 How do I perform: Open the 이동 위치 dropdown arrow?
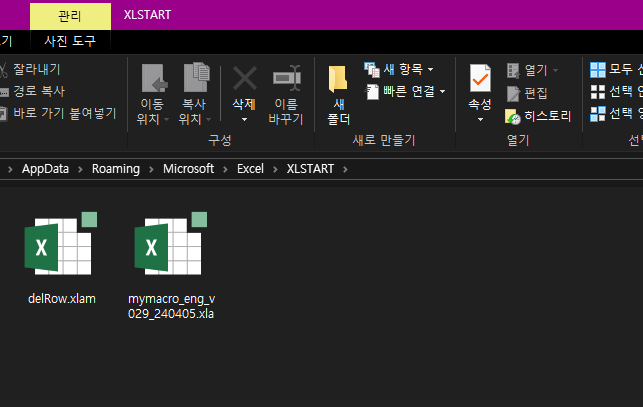(166, 119)
